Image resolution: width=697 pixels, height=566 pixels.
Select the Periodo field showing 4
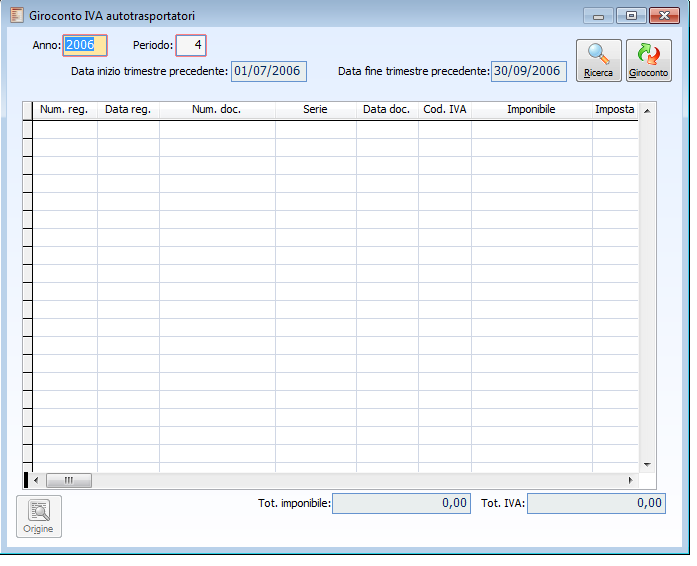(x=191, y=45)
